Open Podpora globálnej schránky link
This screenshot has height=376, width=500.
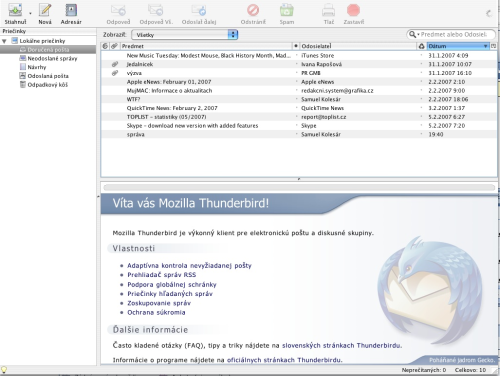click(172, 285)
